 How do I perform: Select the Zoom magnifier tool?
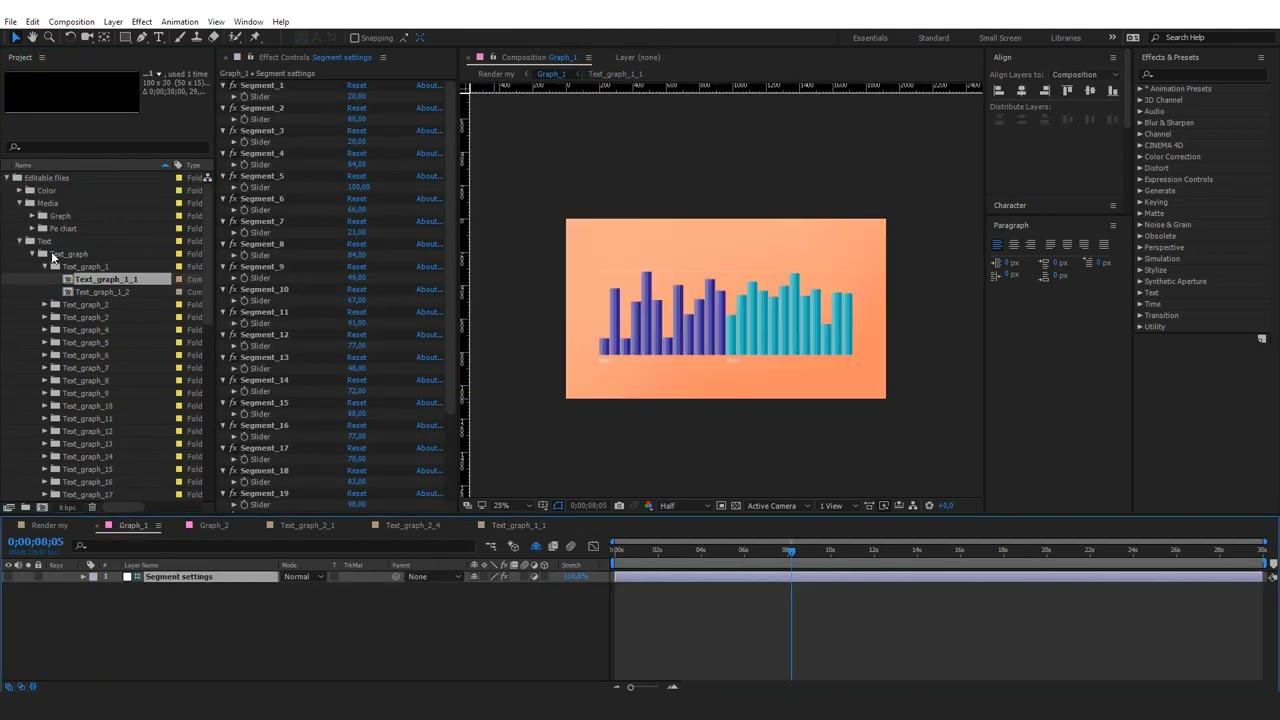49,37
